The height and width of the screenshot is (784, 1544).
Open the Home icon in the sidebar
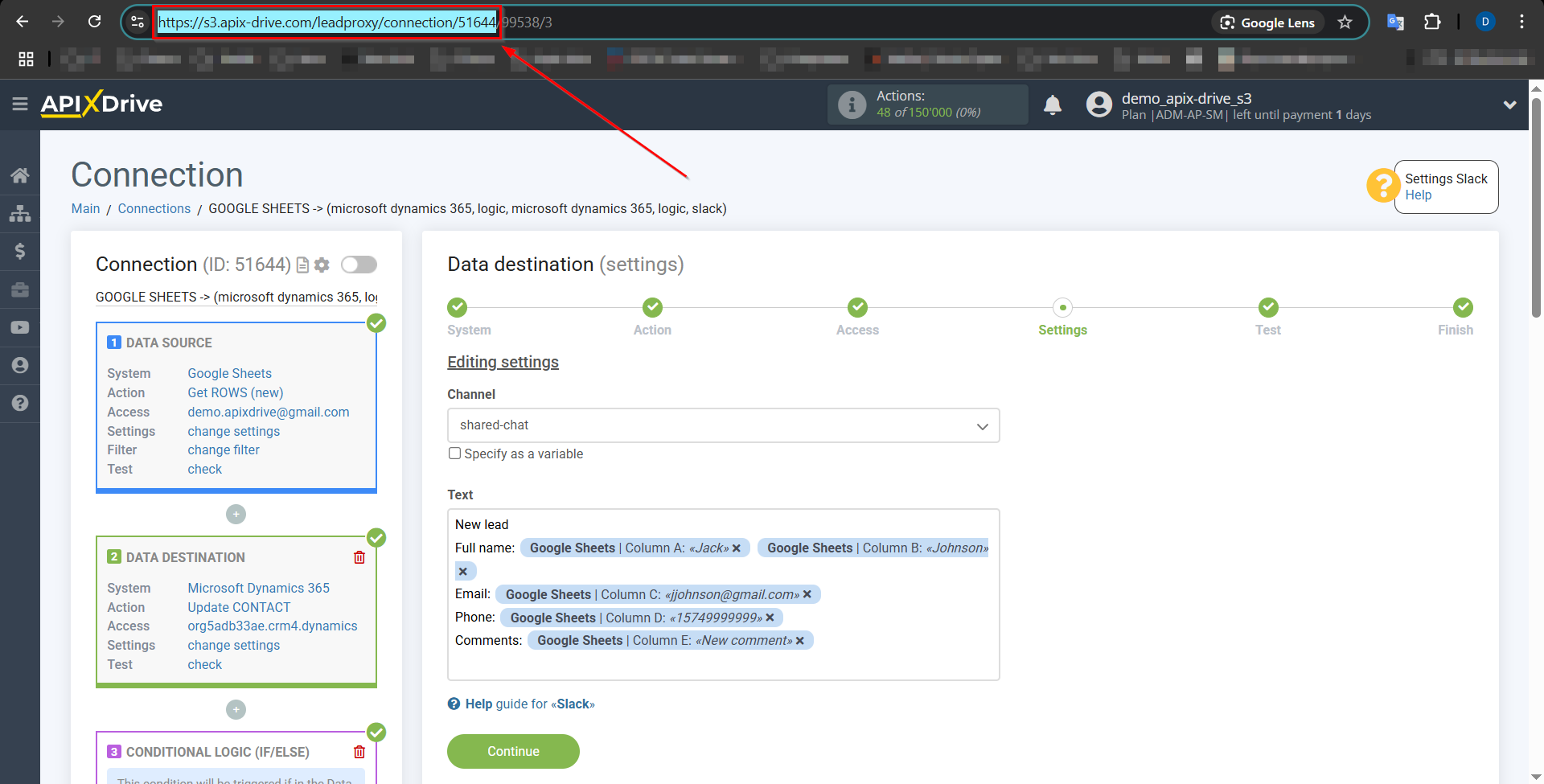click(20, 175)
